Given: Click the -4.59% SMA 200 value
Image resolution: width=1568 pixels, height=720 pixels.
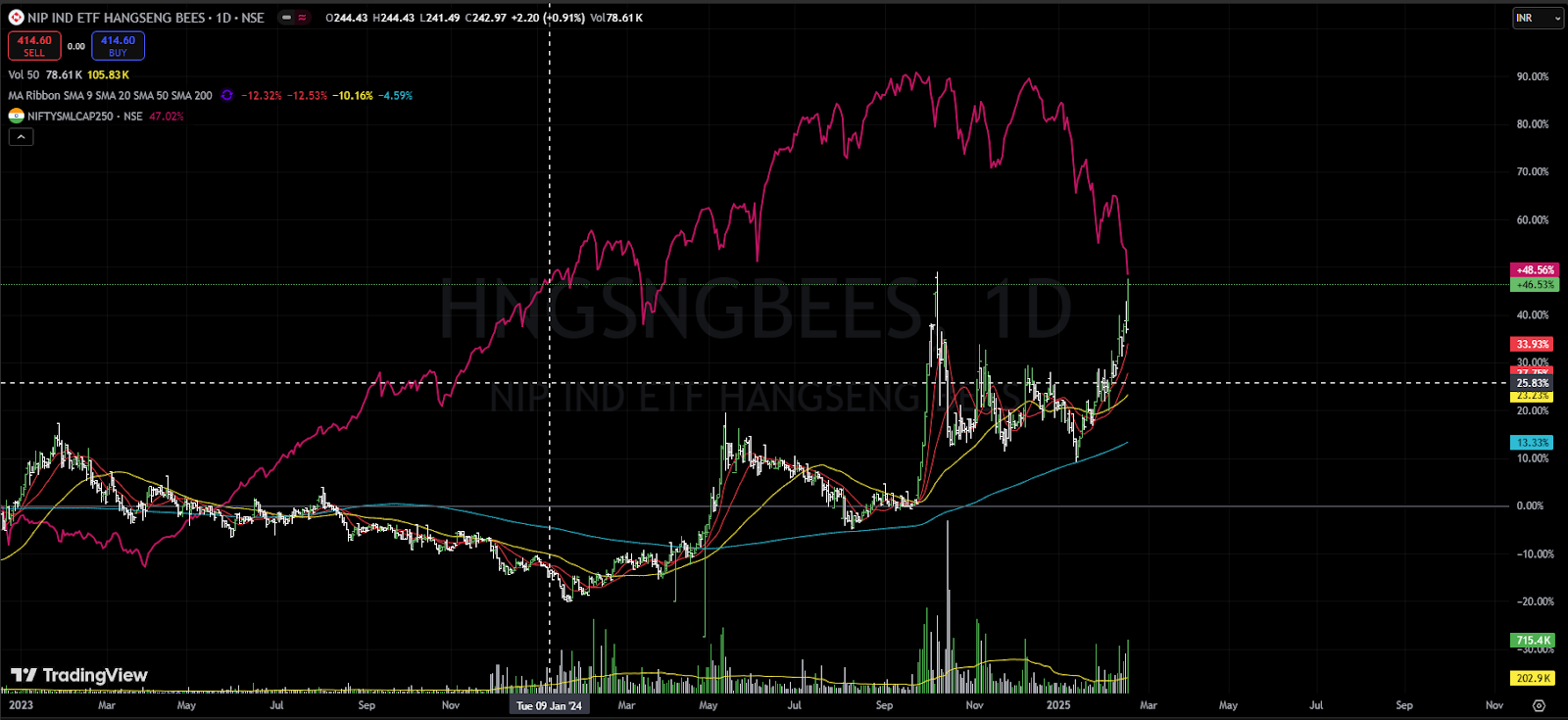Looking at the screenshot, I should pos(396,96).
